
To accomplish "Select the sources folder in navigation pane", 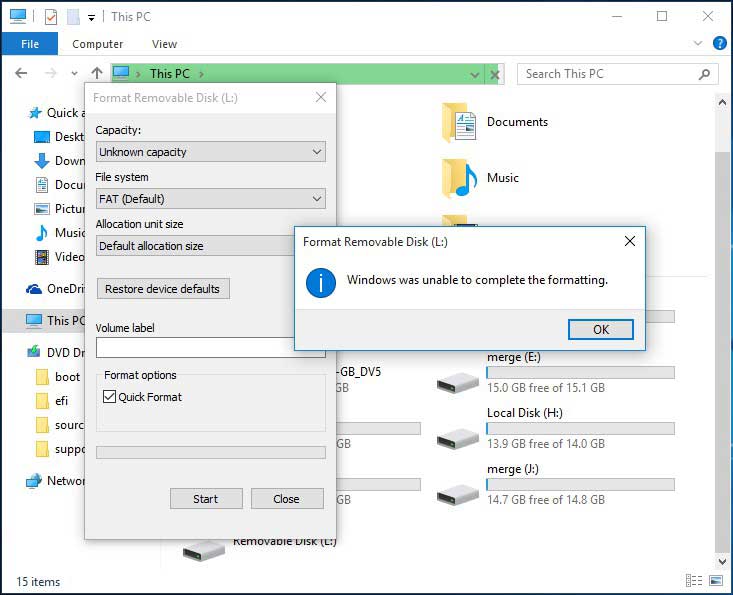I will [60, 425].
